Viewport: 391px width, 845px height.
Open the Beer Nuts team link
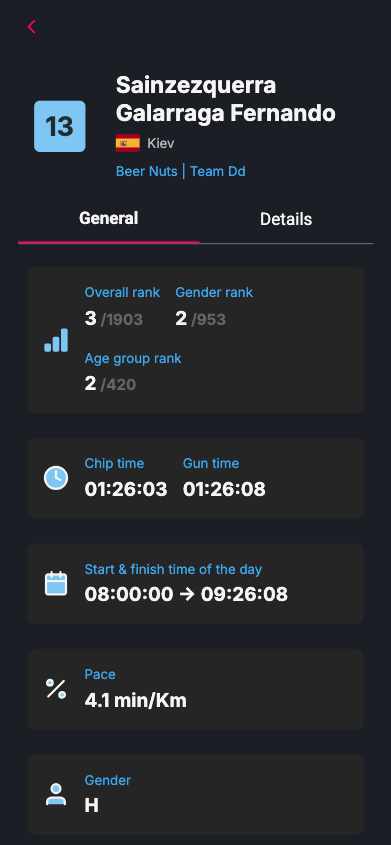[x=146, y=171]
